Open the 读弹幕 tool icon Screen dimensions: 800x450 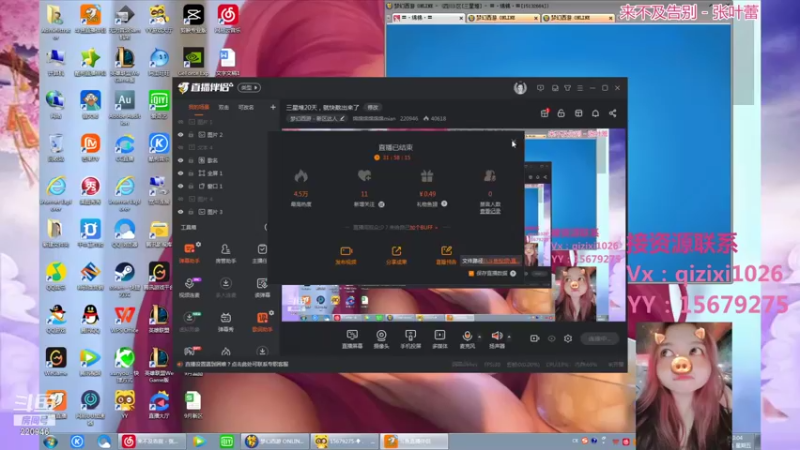(x=262, y=287)
